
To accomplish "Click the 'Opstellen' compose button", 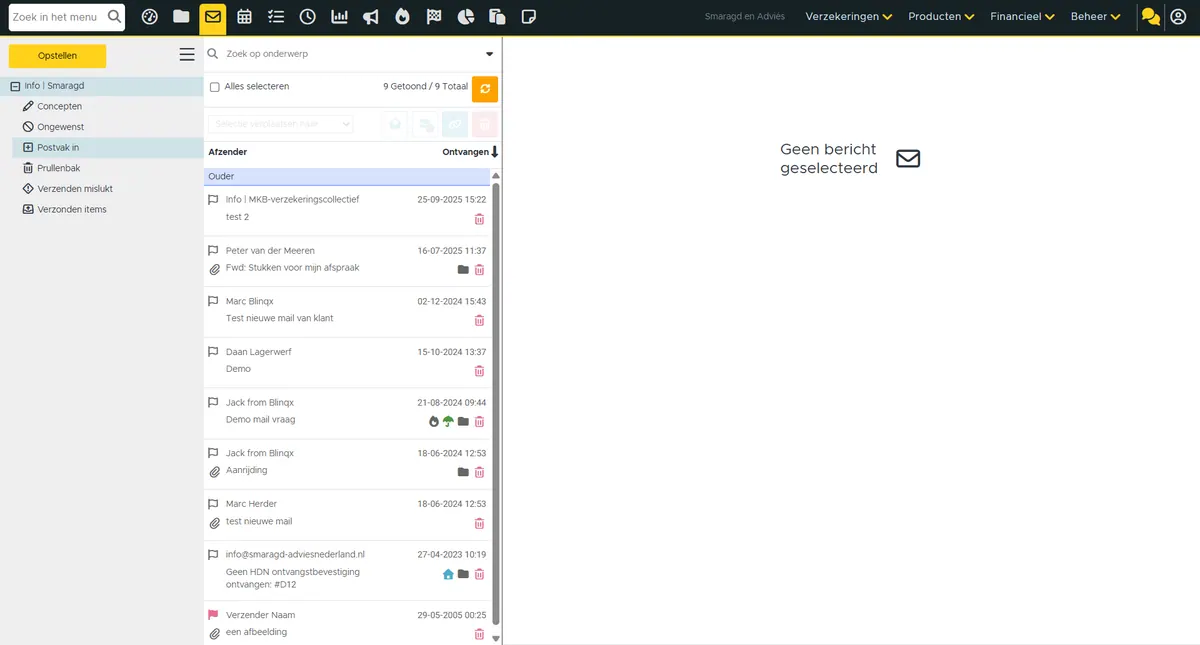I will [57, 56].
